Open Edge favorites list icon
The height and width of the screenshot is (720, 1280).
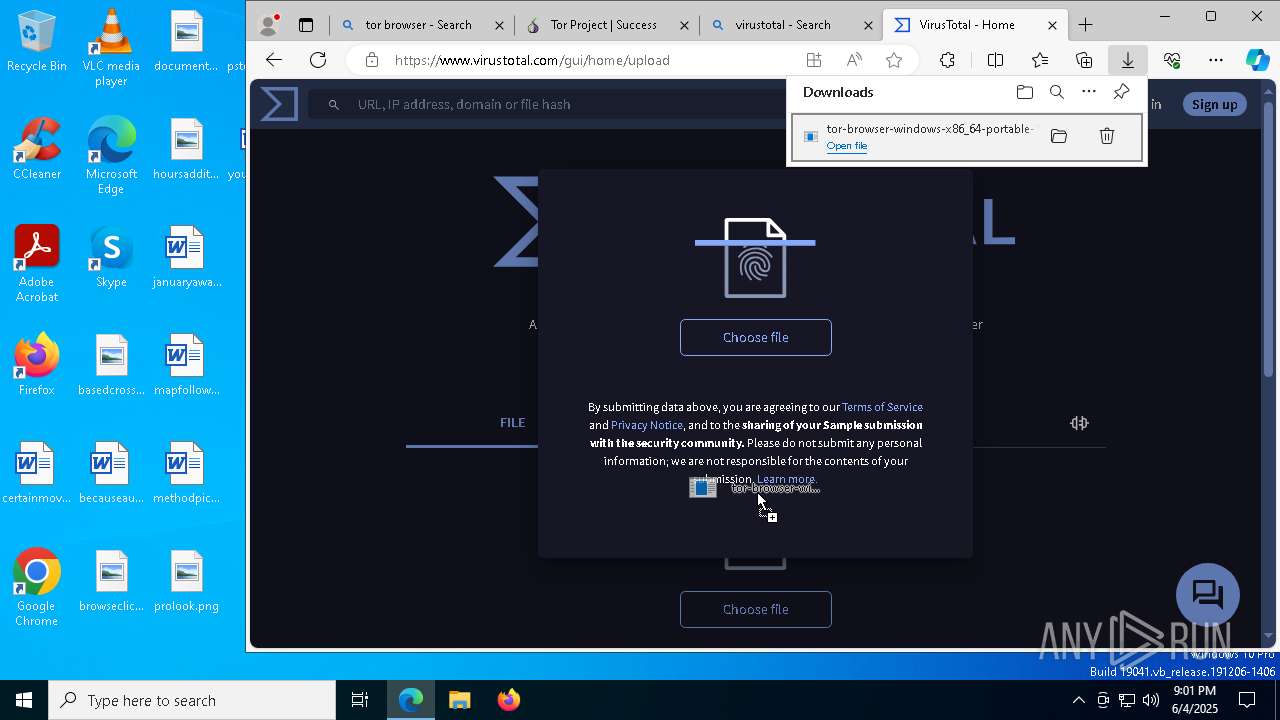coord(1040,60)
